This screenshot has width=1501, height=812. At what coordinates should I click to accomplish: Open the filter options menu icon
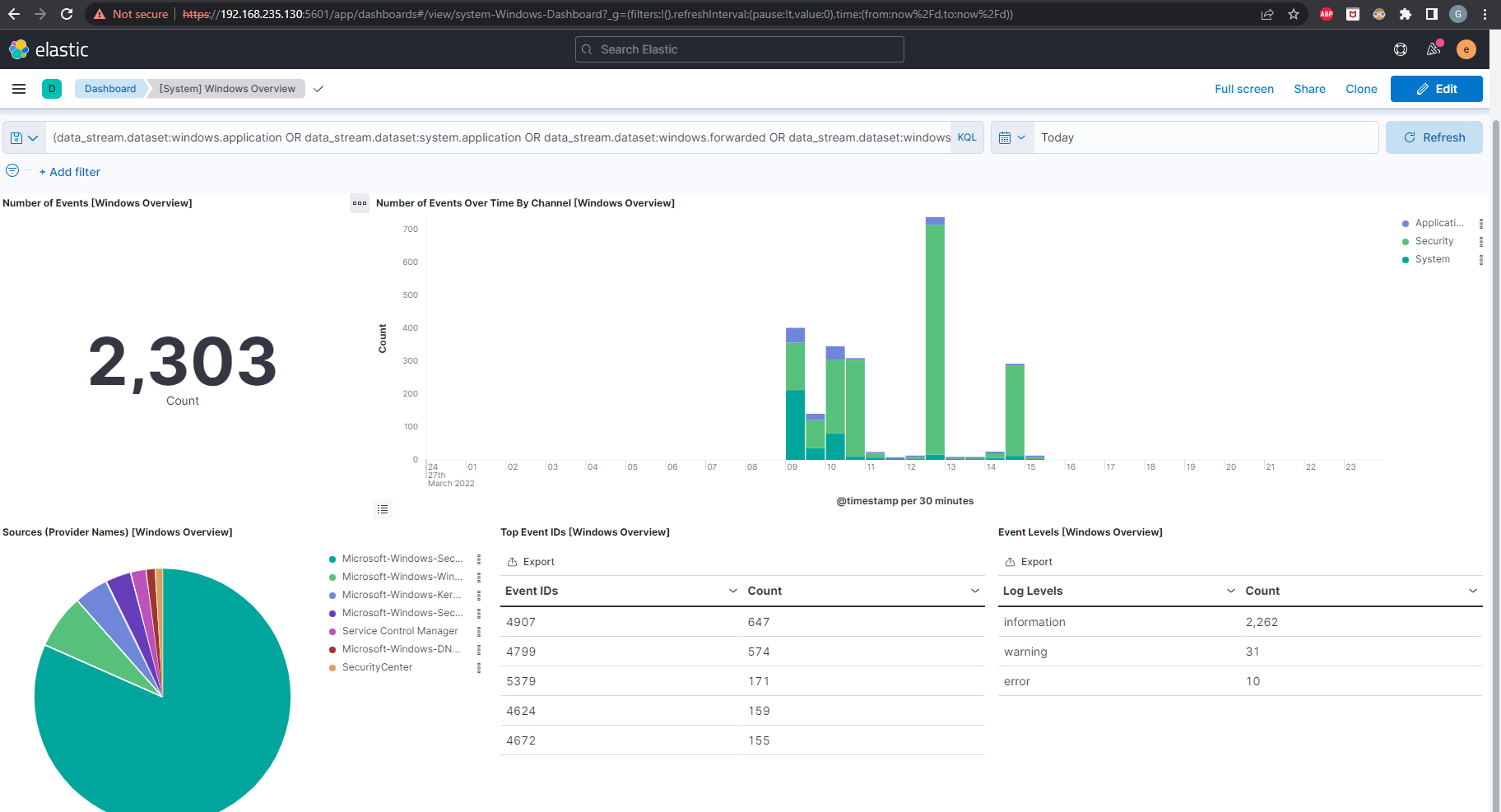tap(12, 171)
